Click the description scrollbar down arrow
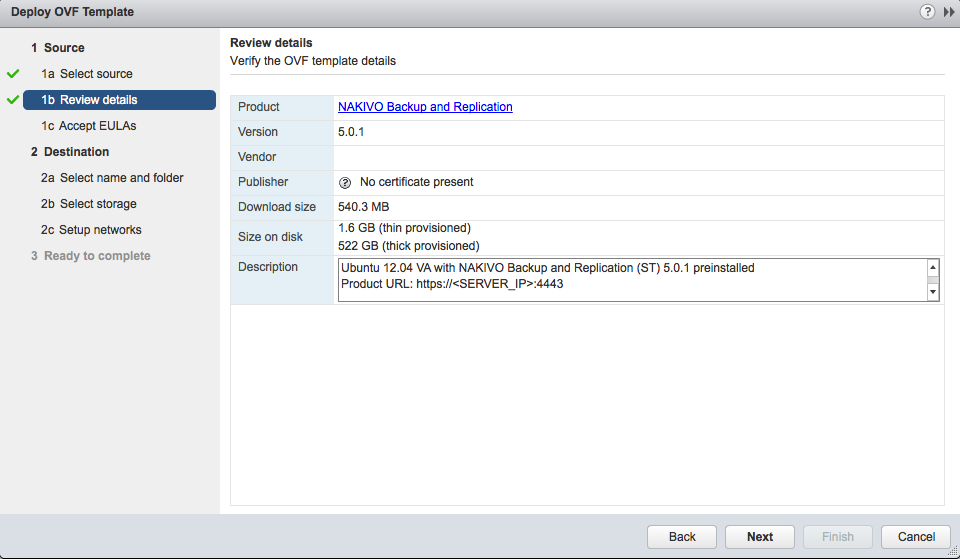Screen dimensions: 960x559 [933, 292]
